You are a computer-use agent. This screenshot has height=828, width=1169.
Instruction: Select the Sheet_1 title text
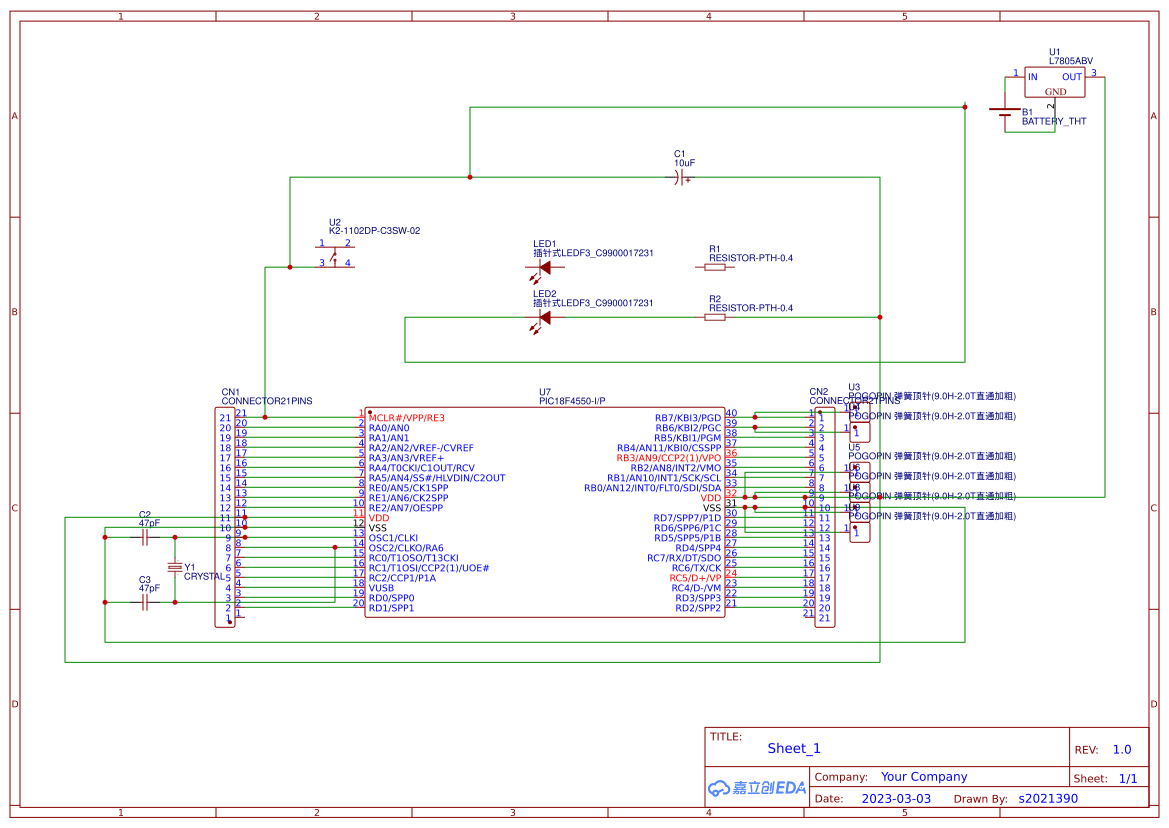point(794,749)
